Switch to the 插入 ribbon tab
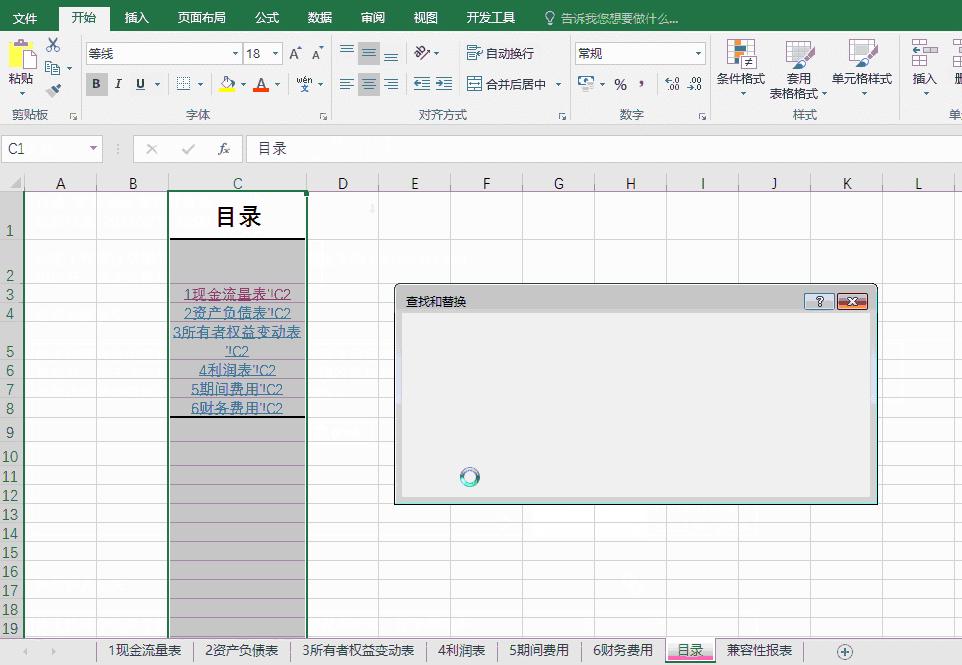This screenshot has width=962, height=665. coord(136,17)
